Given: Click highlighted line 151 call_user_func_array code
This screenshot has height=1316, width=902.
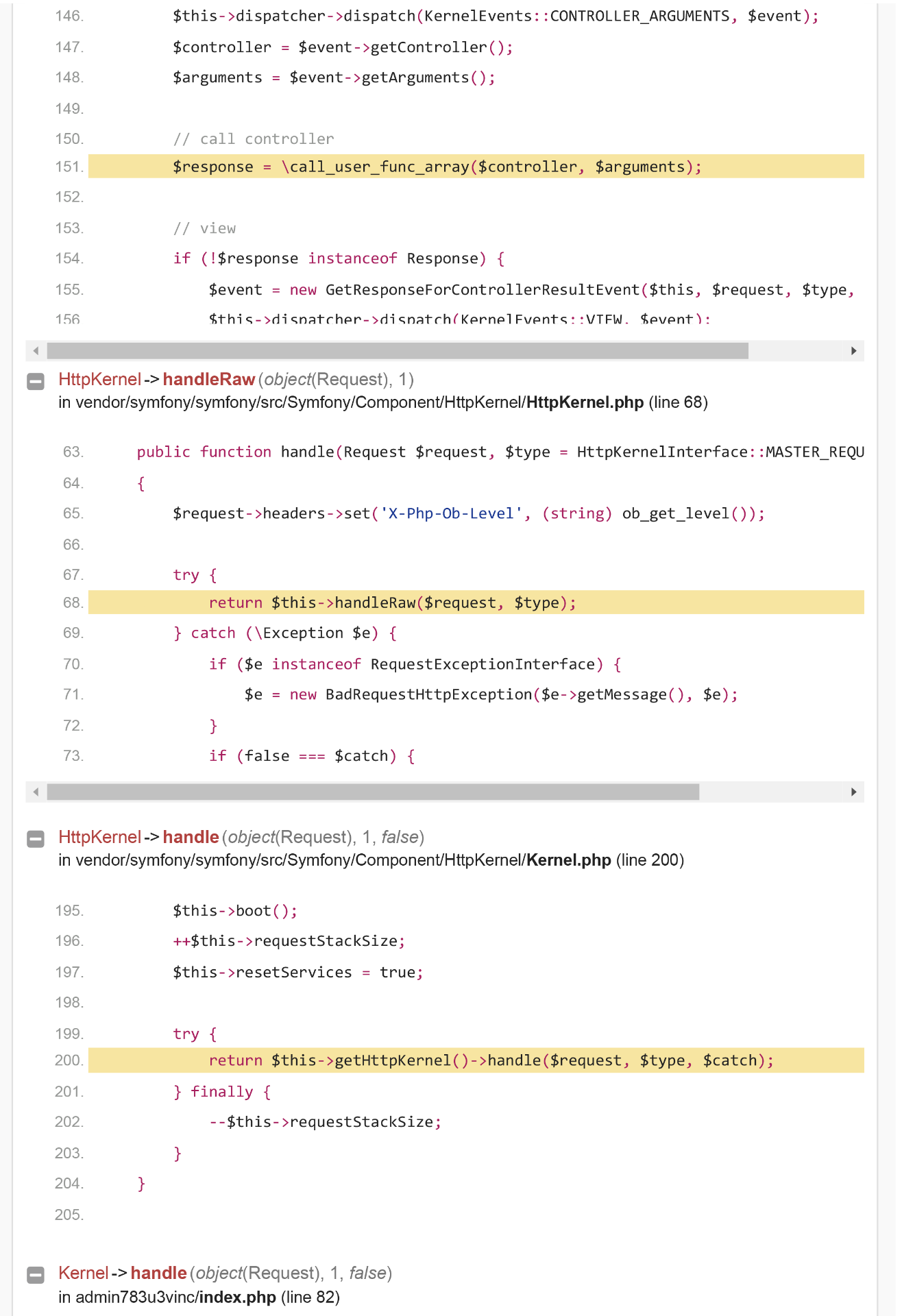Looking at the screenshot, I should [476, 167].
